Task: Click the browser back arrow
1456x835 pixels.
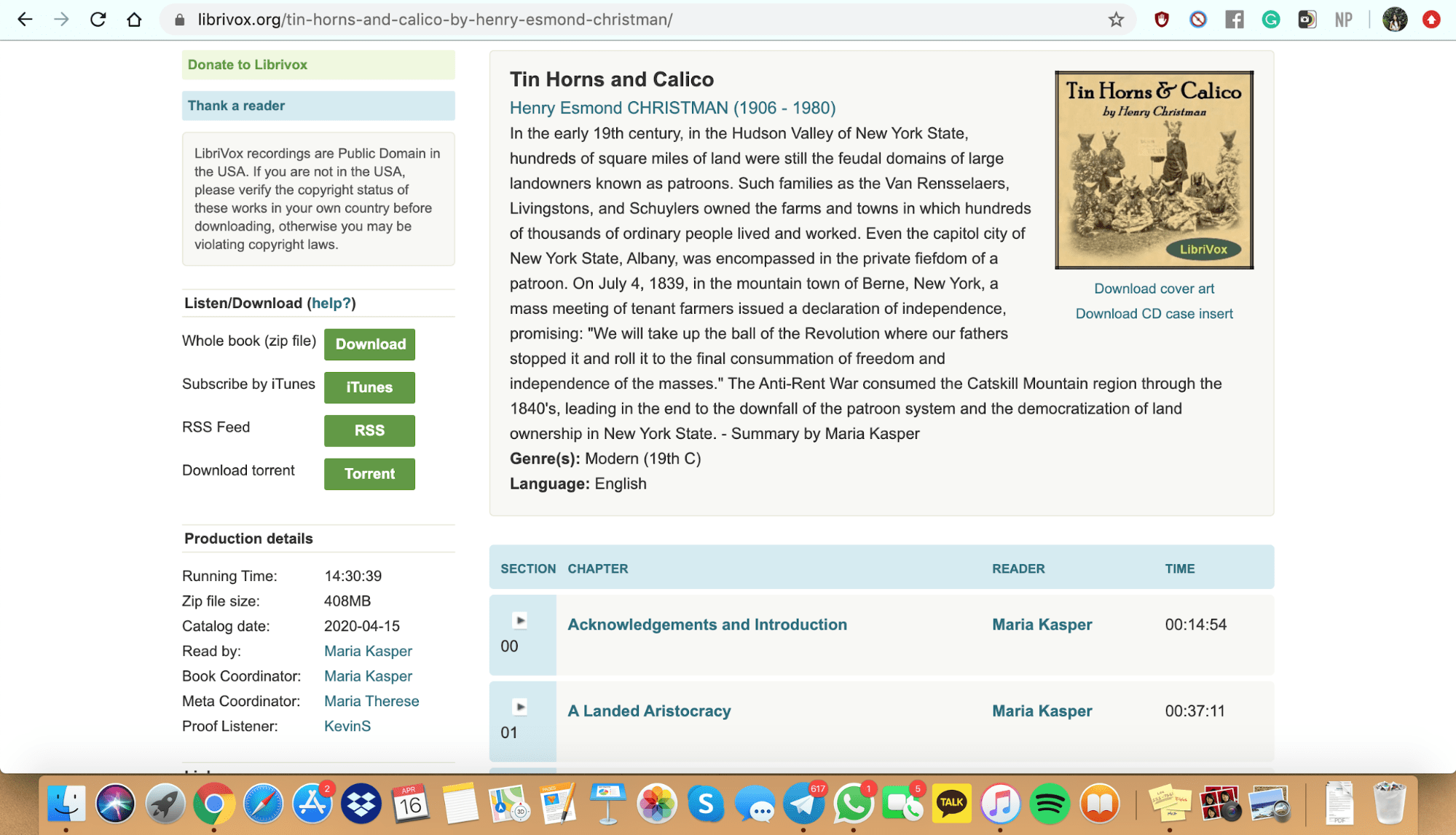Action: [25, 20]
